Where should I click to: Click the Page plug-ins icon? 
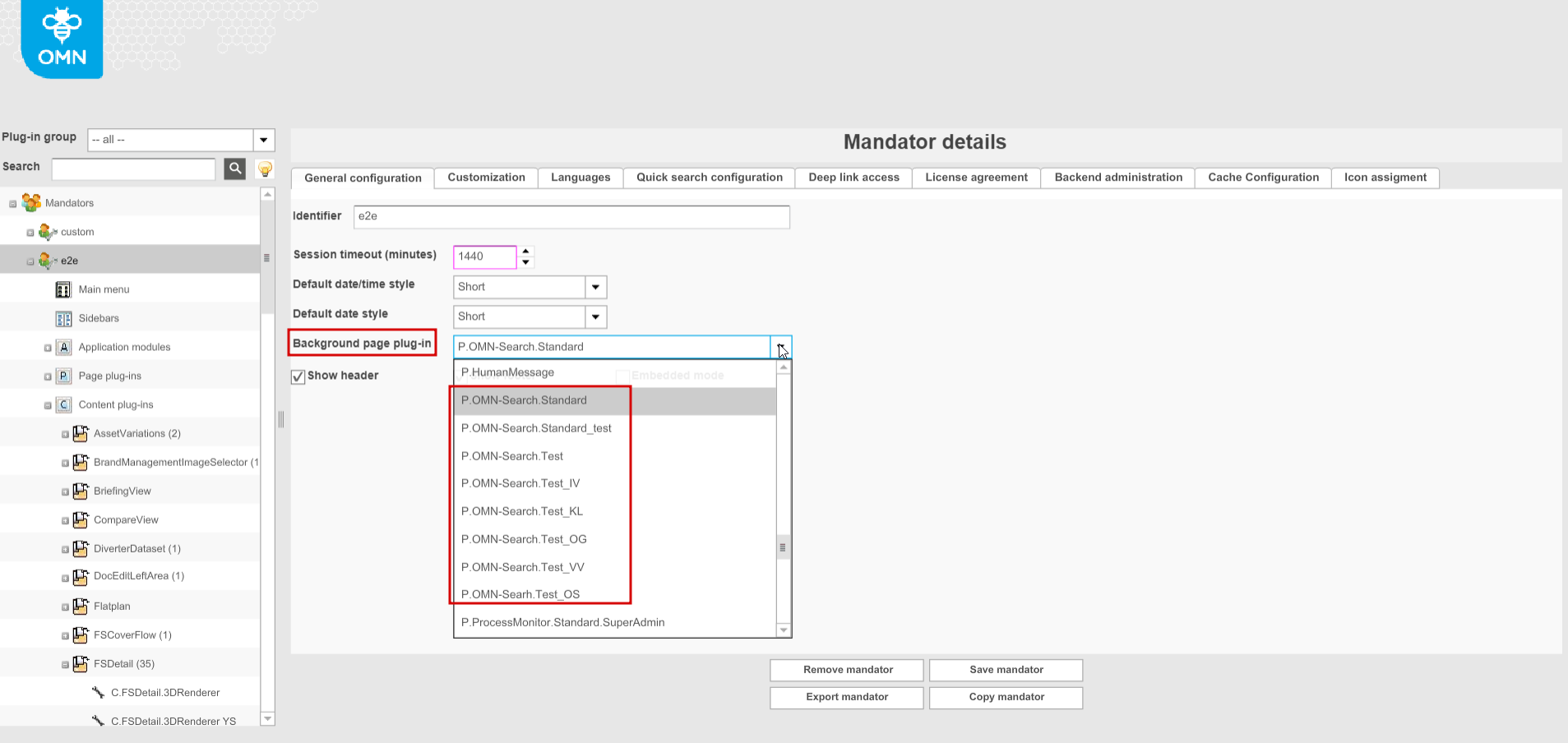click(63, 376)
